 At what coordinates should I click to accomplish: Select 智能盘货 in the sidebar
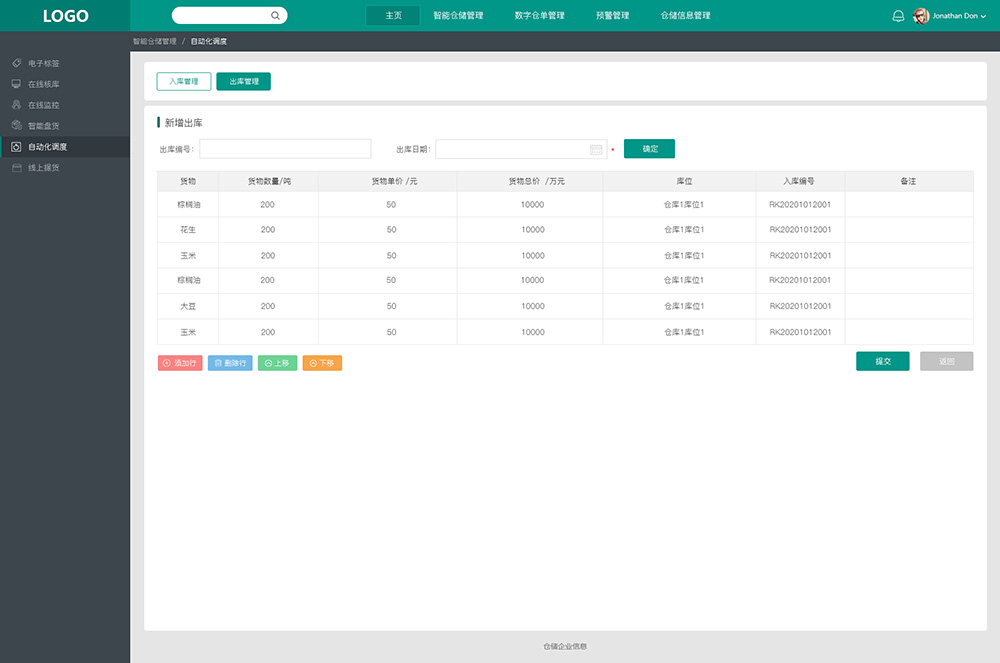[64, 126]
